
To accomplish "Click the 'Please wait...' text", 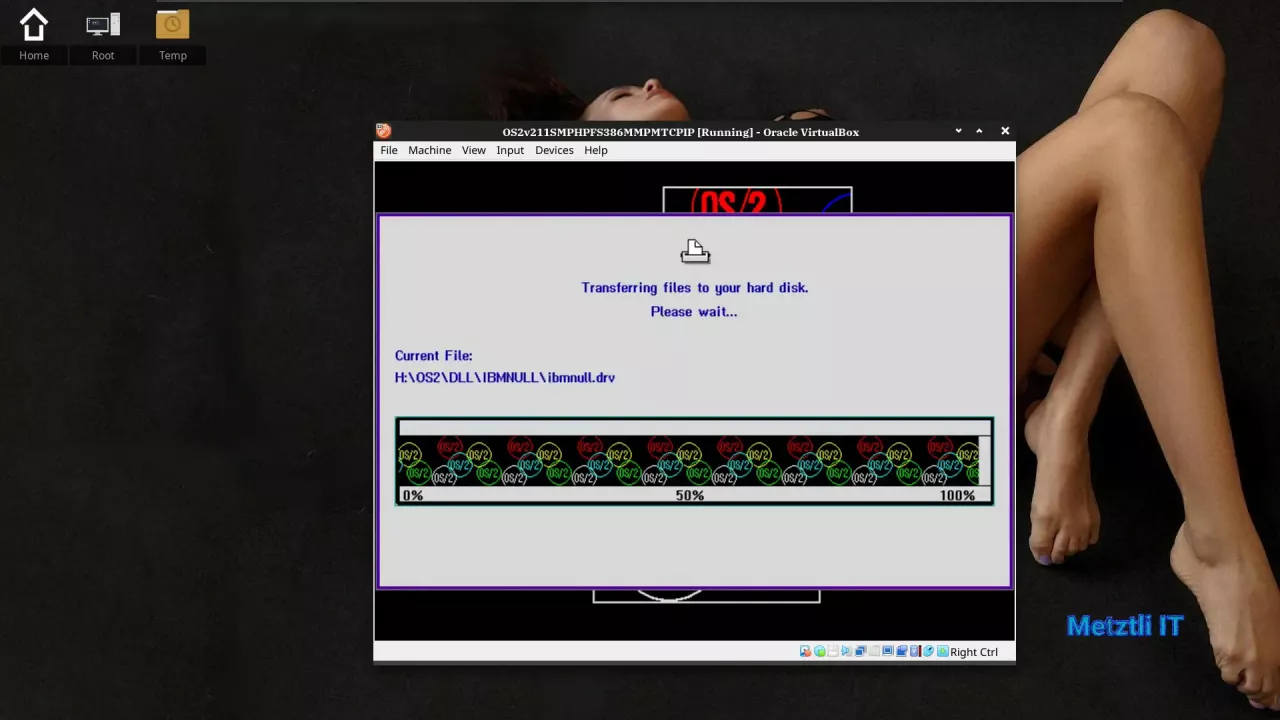I will click(694, 311).
